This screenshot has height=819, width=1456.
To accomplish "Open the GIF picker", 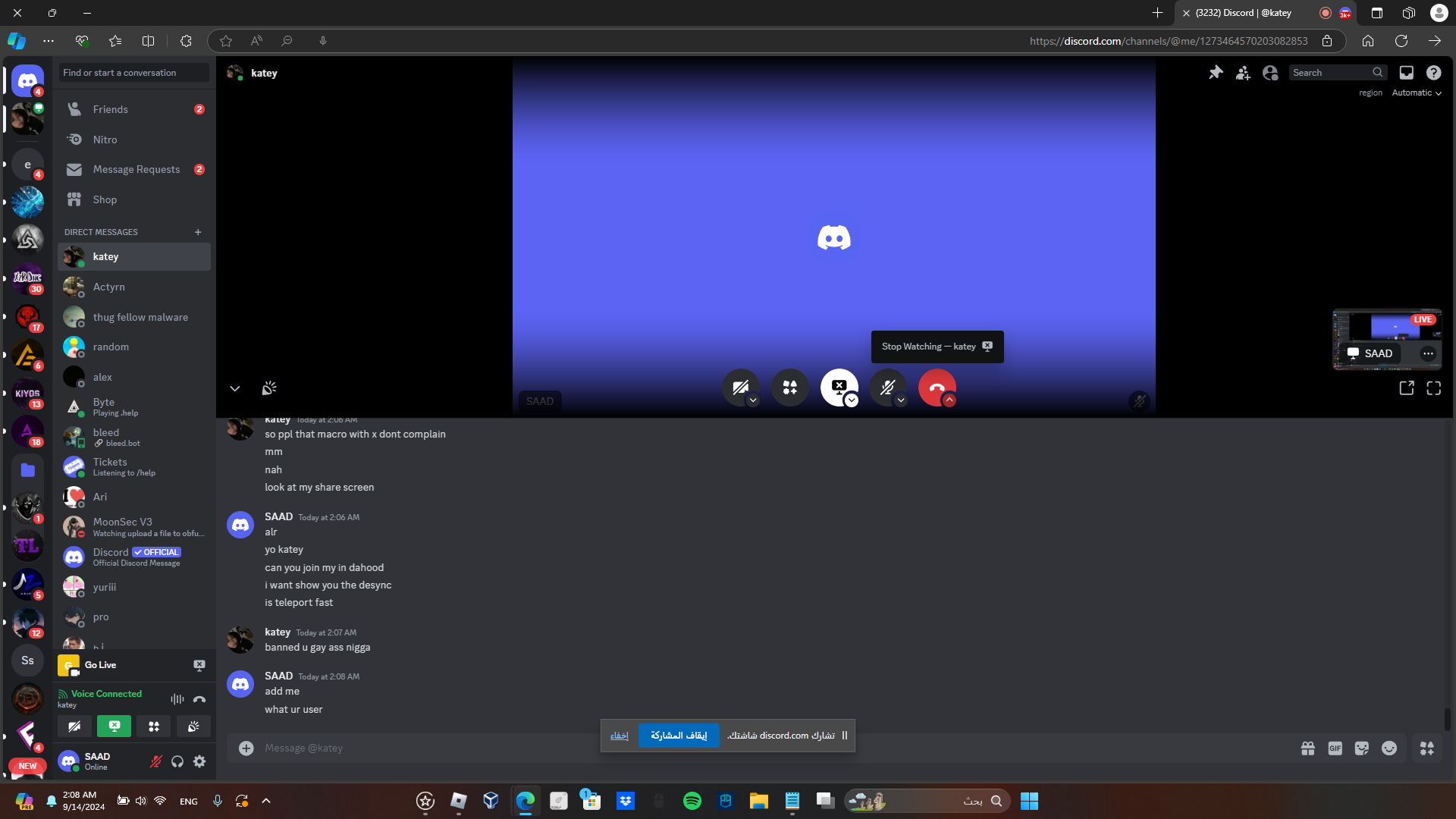I will click(x=1335, y=748).
